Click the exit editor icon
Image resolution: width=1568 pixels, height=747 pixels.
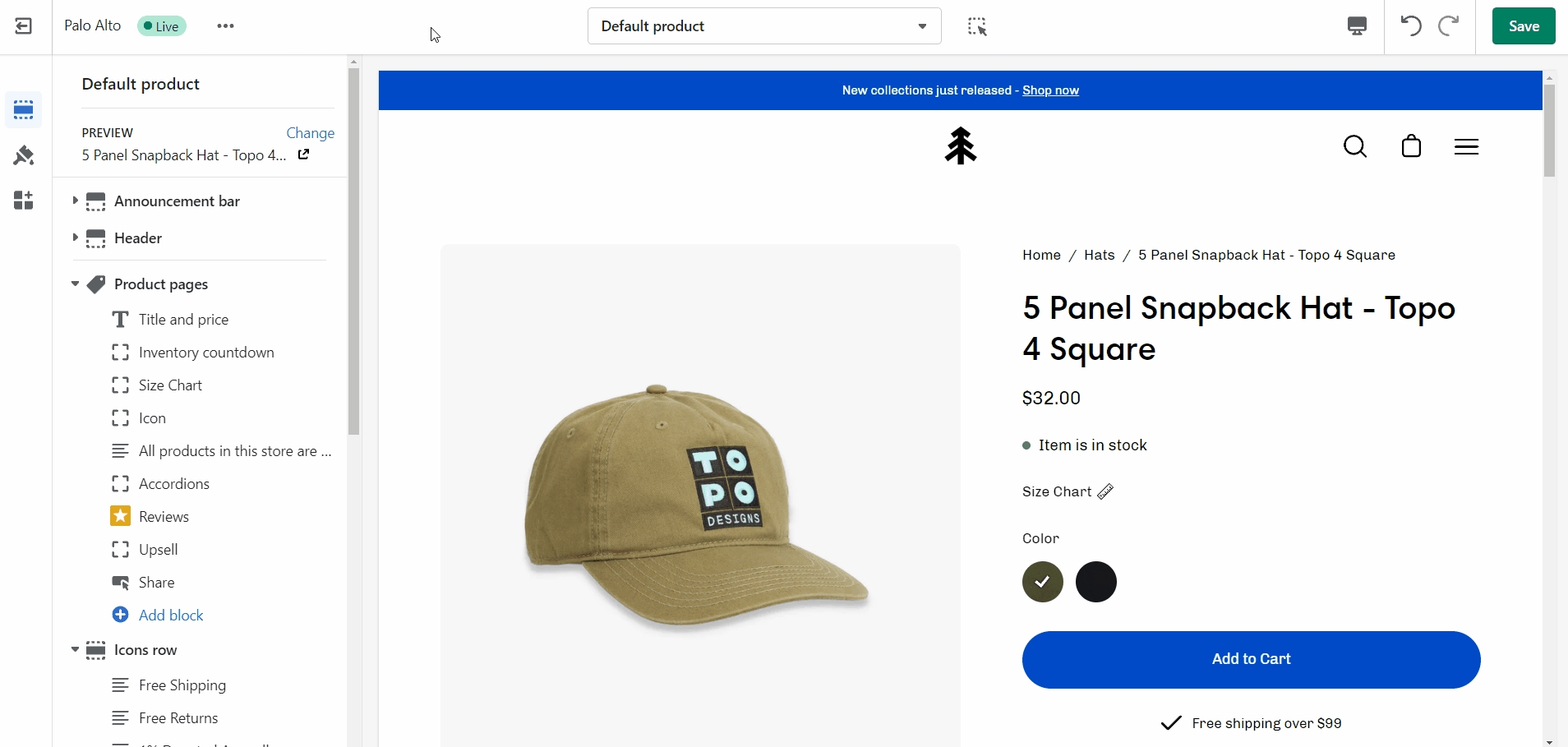pos(24,26)
